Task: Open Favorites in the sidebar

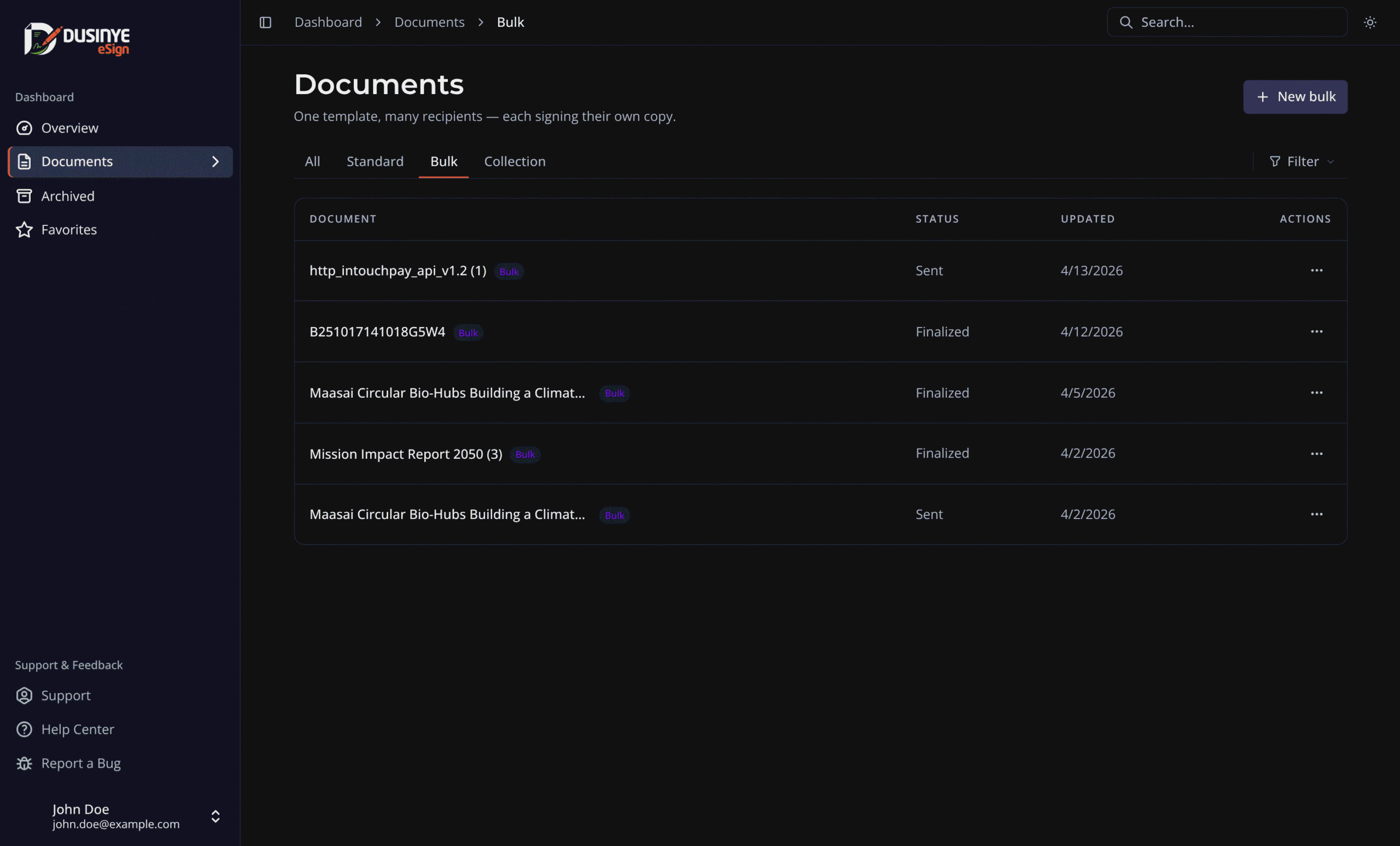Action: coord(120,230)
